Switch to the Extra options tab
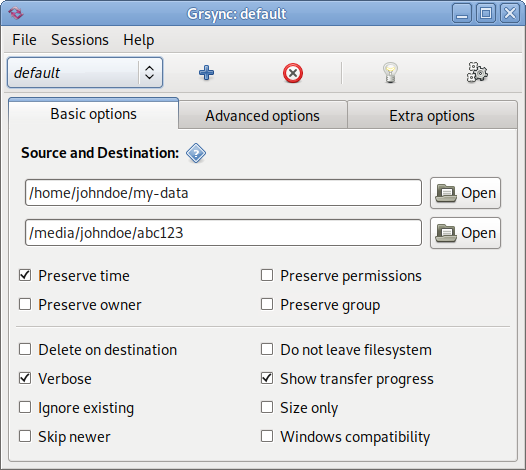 432,116
